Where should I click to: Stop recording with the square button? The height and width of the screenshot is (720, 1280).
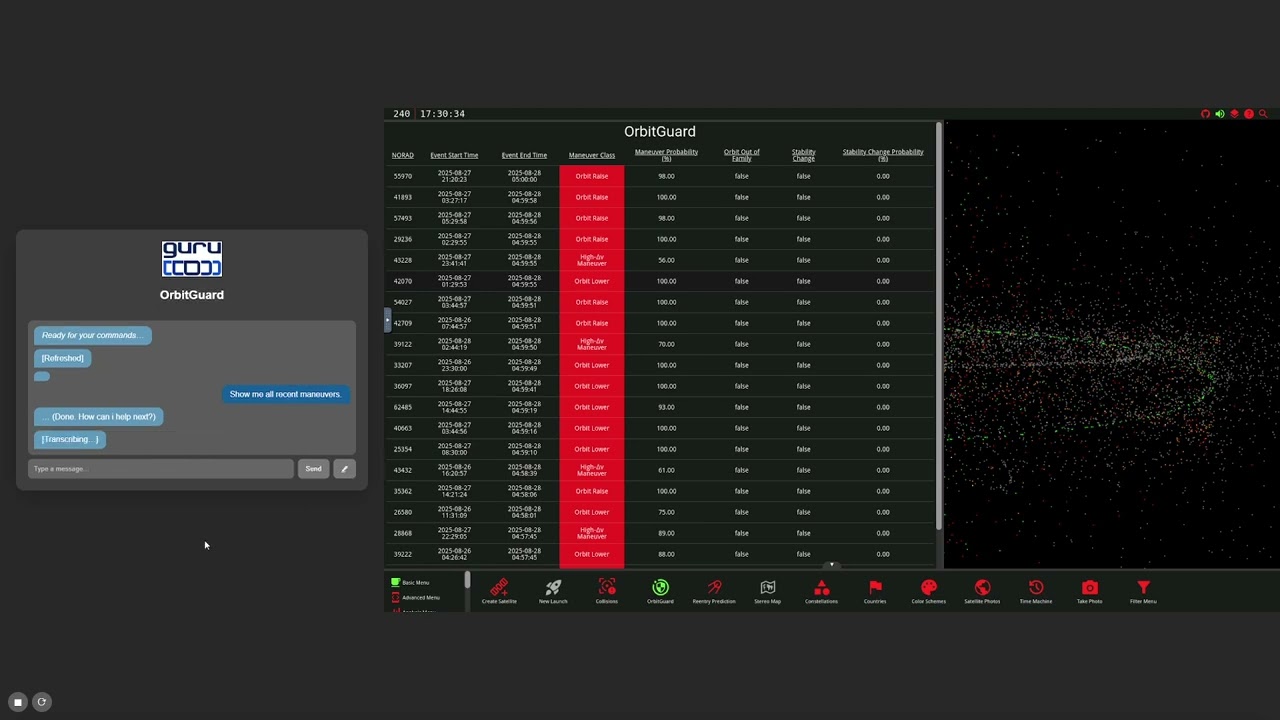click(17, 702)
